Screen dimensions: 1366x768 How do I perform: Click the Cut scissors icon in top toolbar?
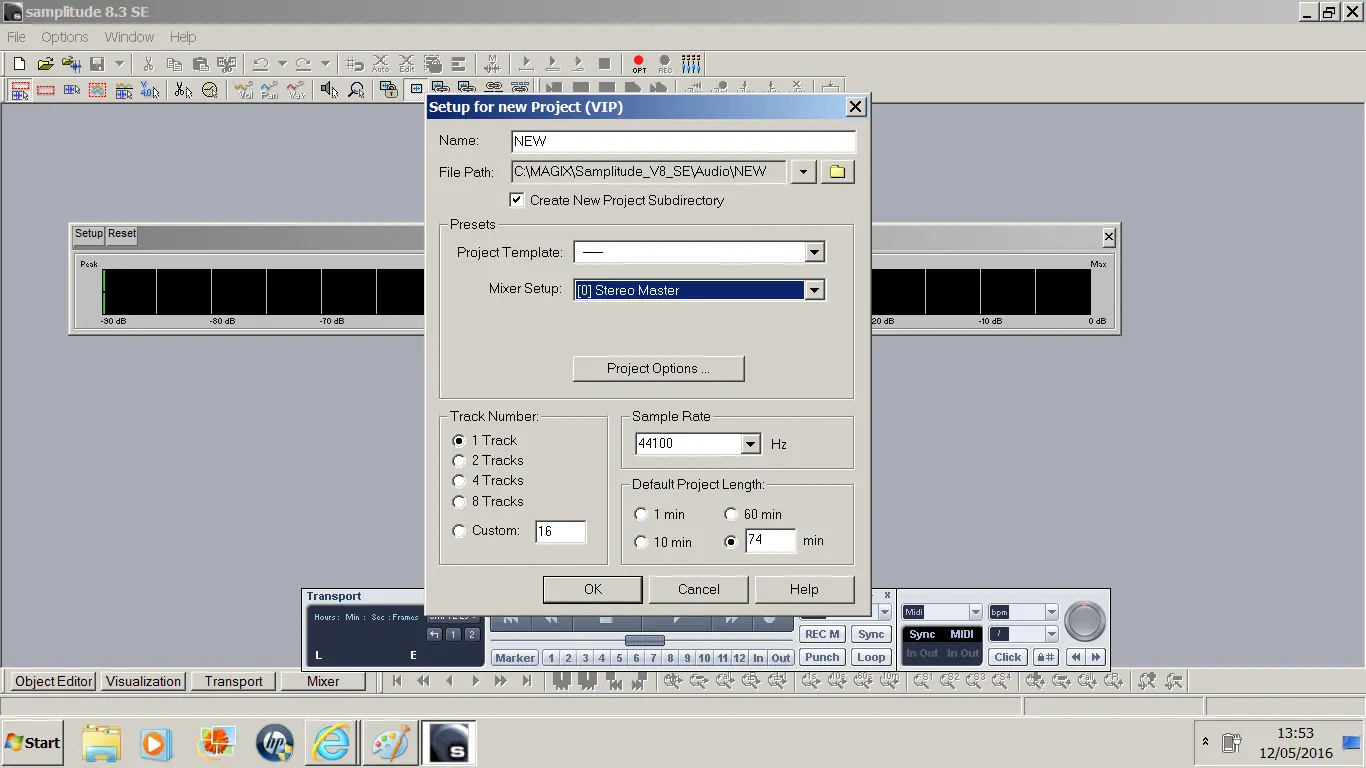click(148, 64)
